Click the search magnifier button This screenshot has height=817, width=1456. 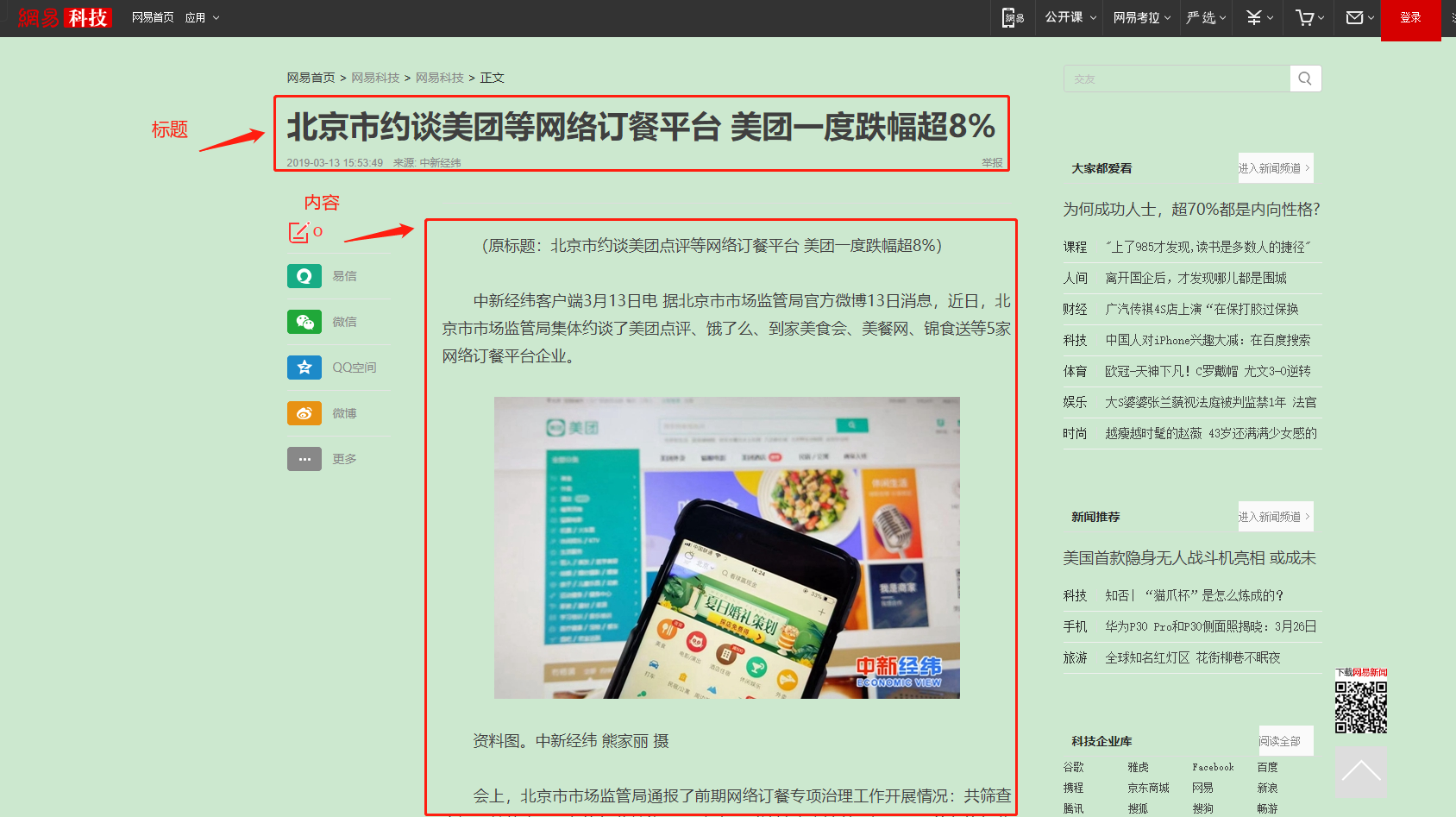click(x=1305, y=79)
